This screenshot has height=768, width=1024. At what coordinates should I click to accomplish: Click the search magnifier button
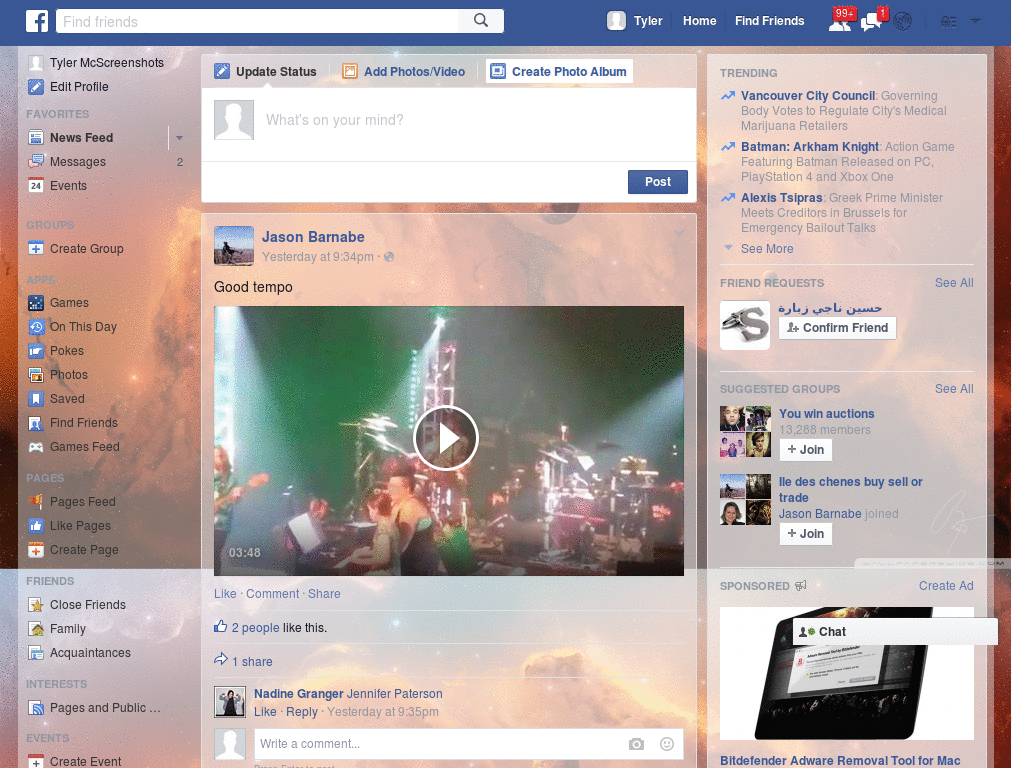click(x=481, y=21)
